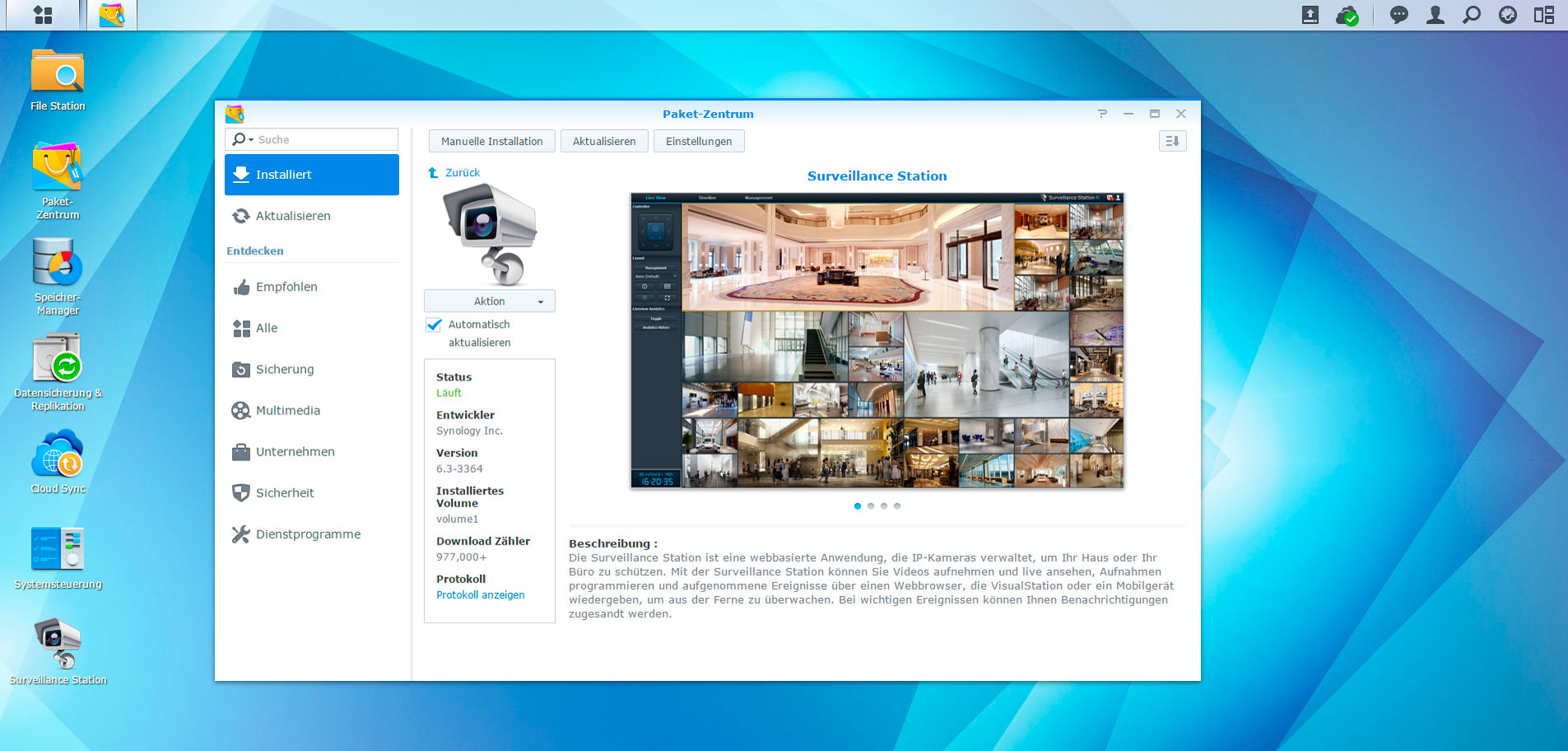Open the Dienstprogramme category
The image size is (1568, 751).
click(x=312, y=534)
